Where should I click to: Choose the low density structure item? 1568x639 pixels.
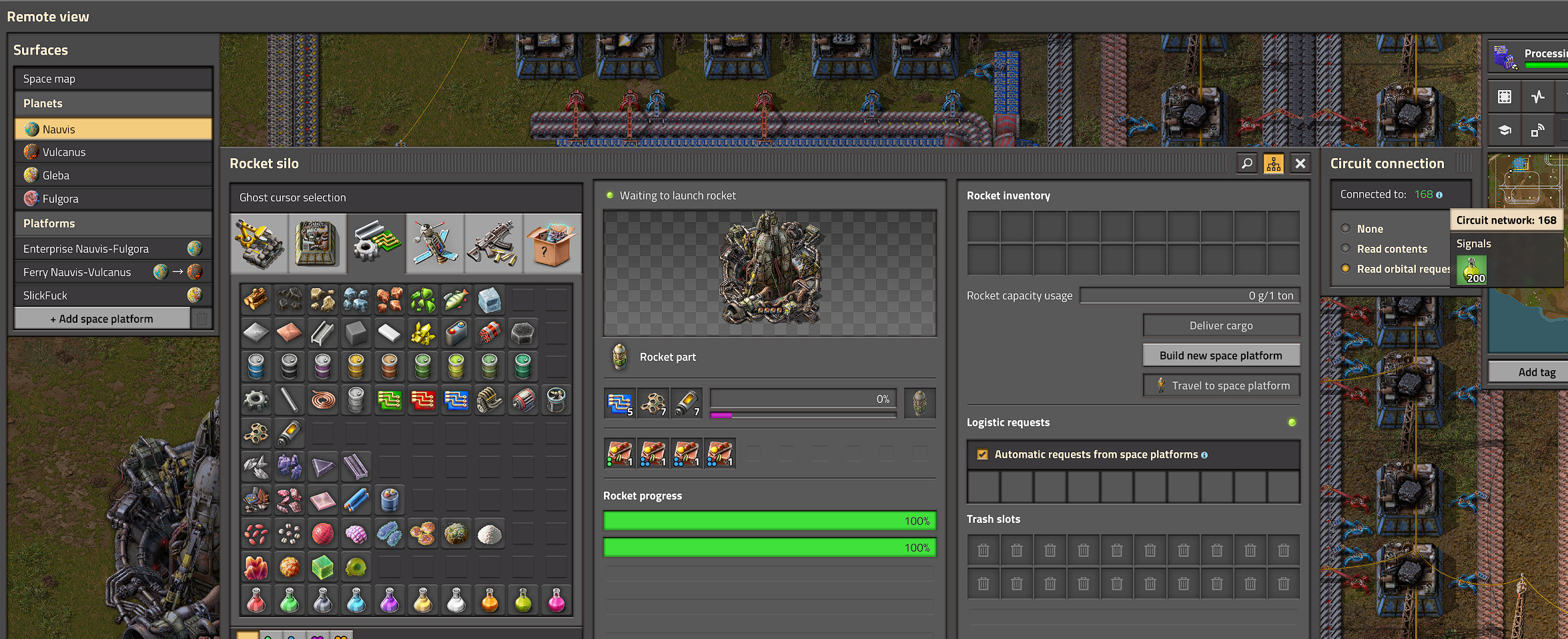click(x=256, y=434)
